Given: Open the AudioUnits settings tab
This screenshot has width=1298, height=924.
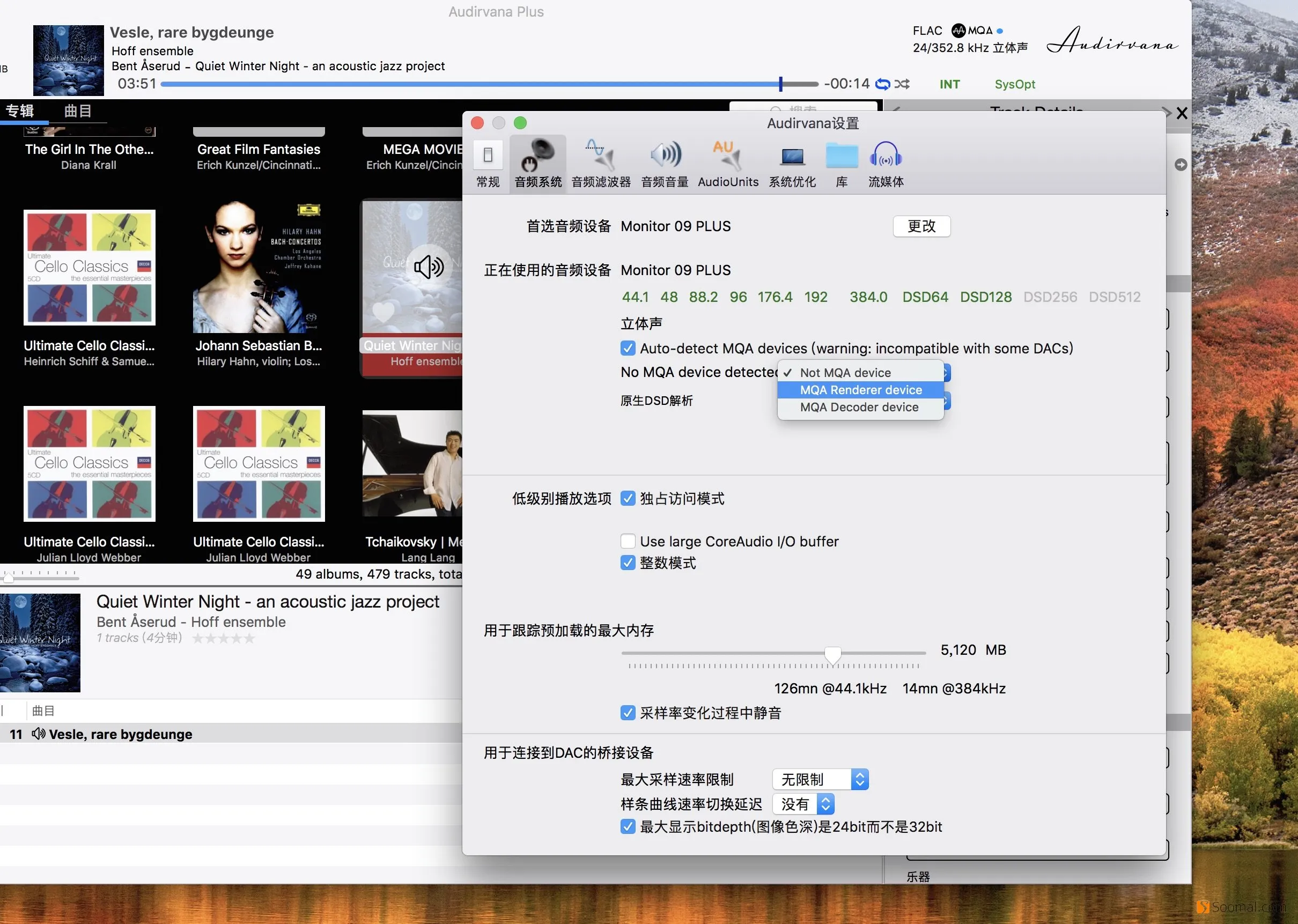Looking at the screenshot, I should point(728,164).
